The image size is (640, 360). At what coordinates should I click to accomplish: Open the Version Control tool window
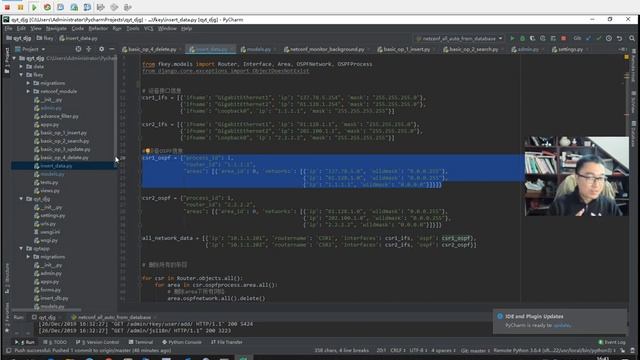[x=97, y=342]
